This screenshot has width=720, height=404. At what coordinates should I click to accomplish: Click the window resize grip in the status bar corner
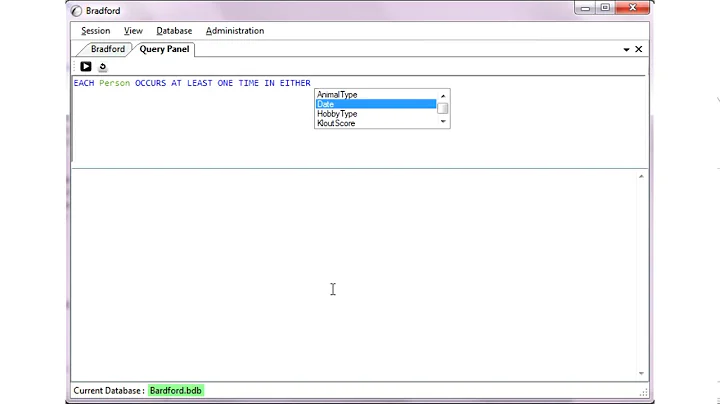pos(644,392)
